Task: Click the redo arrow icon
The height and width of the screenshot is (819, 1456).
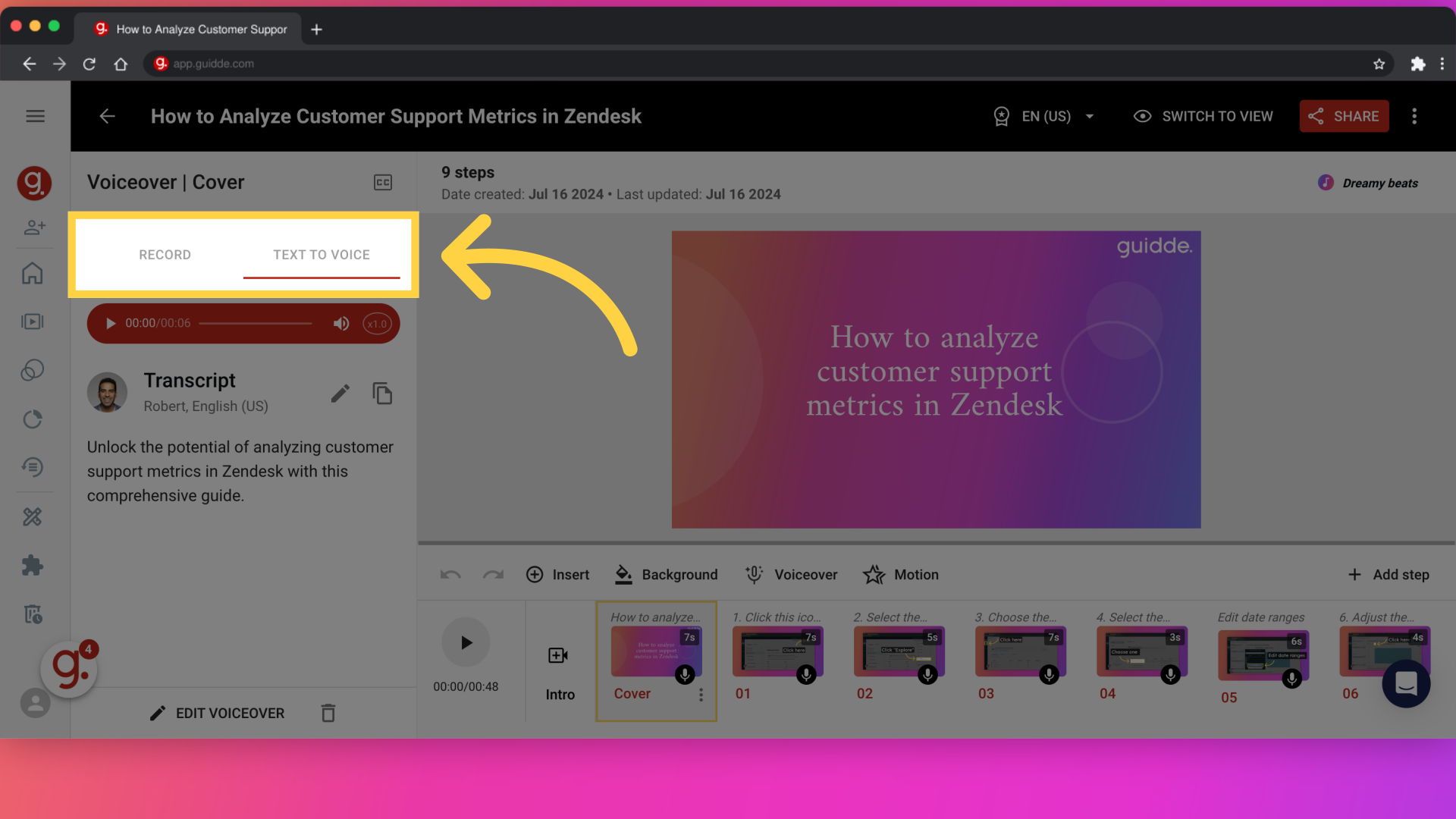Action: click(493, 574)
